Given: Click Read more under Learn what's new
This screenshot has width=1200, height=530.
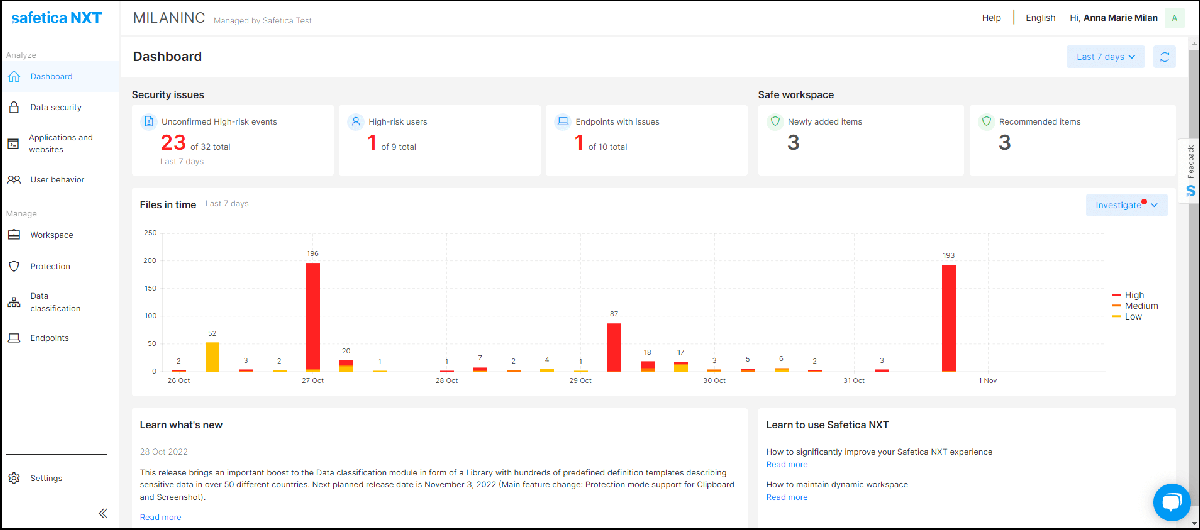Looking at the screenshot, I should [160, 517].
